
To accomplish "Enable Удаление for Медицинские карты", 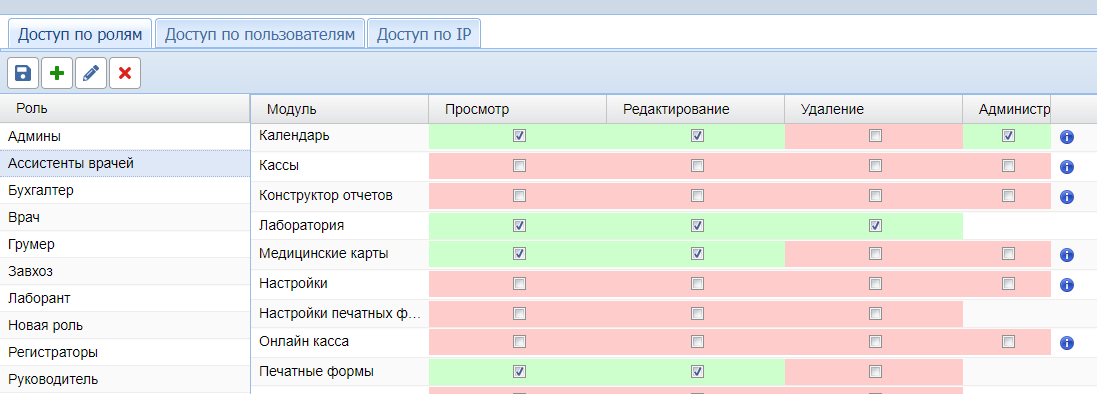I will (x=875, y=253).
